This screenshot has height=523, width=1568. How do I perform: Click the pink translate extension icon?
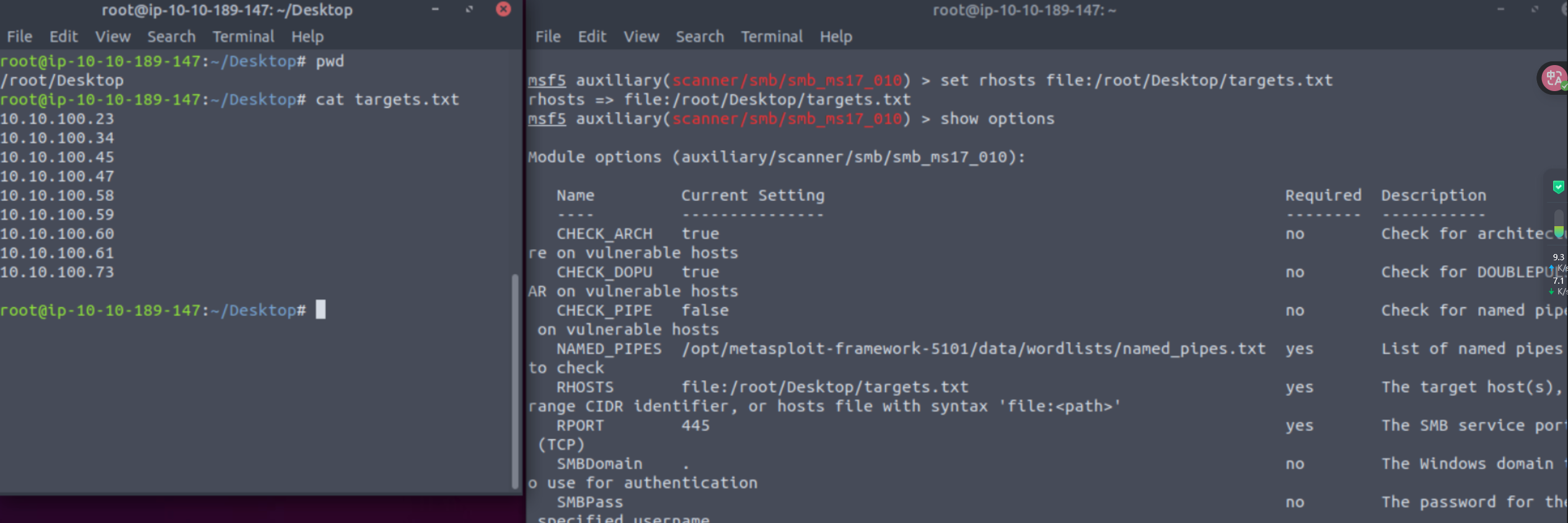1554,79
